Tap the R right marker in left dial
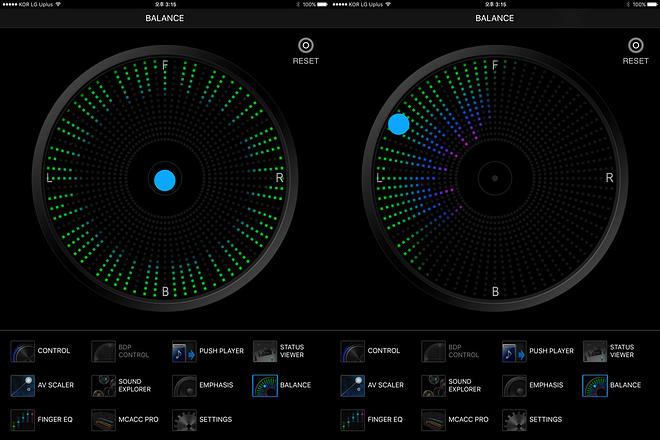Viewport: 660px width, 440px height. 279,178
